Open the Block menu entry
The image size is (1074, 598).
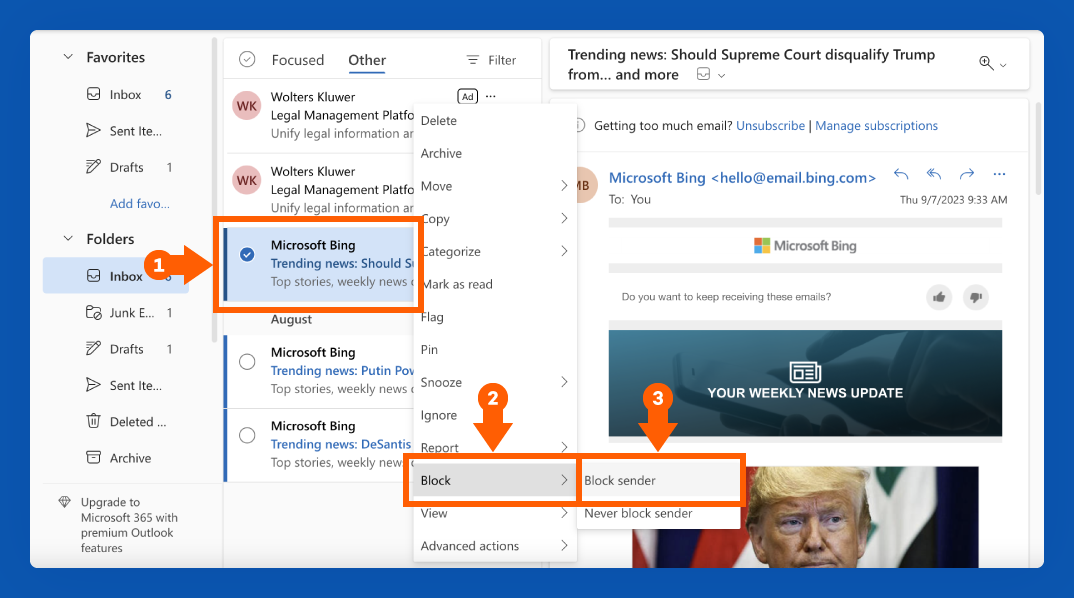495,480
